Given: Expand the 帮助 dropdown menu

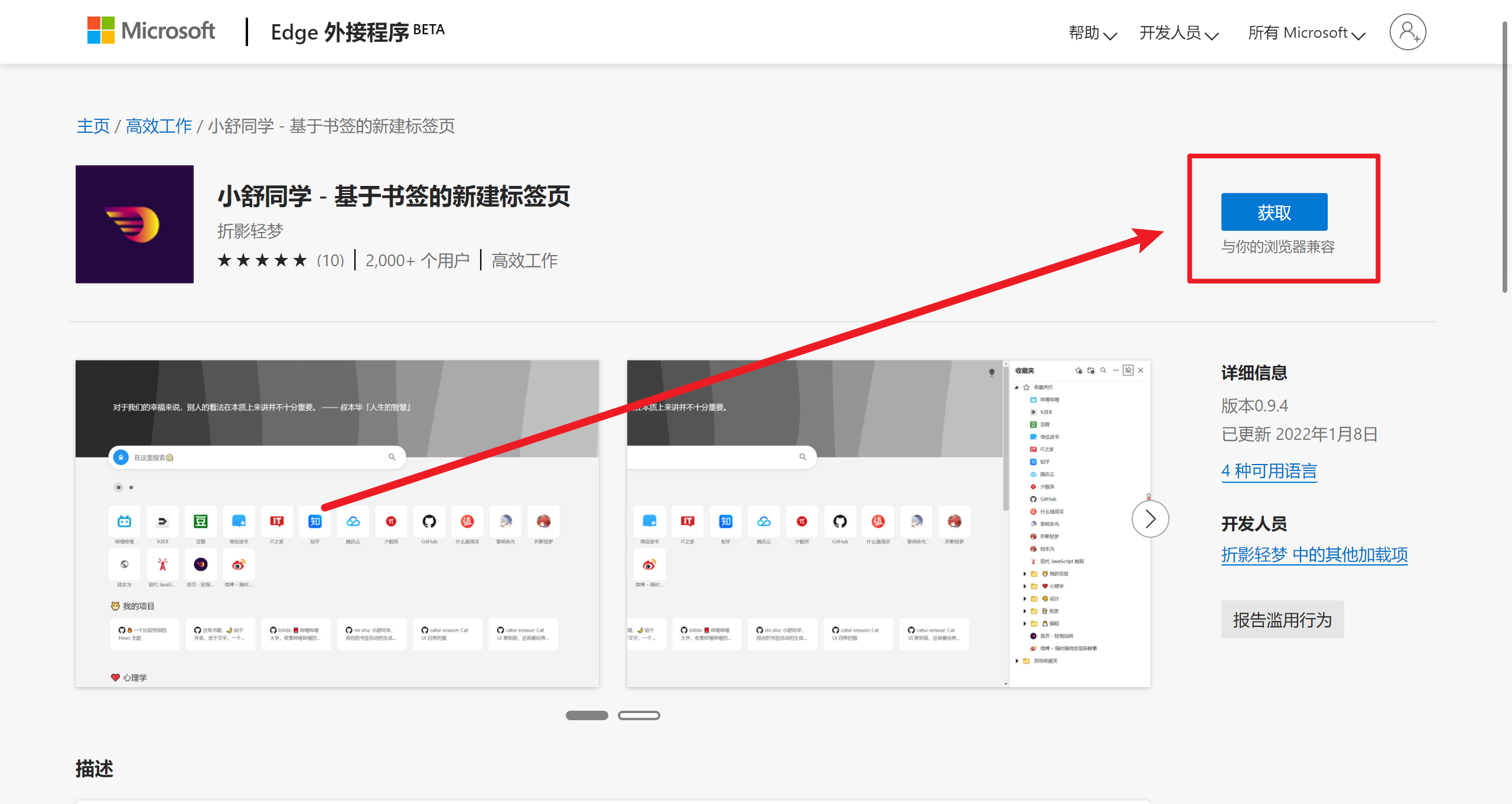Looking at the screenshot, I should [x=1092, y=33].
